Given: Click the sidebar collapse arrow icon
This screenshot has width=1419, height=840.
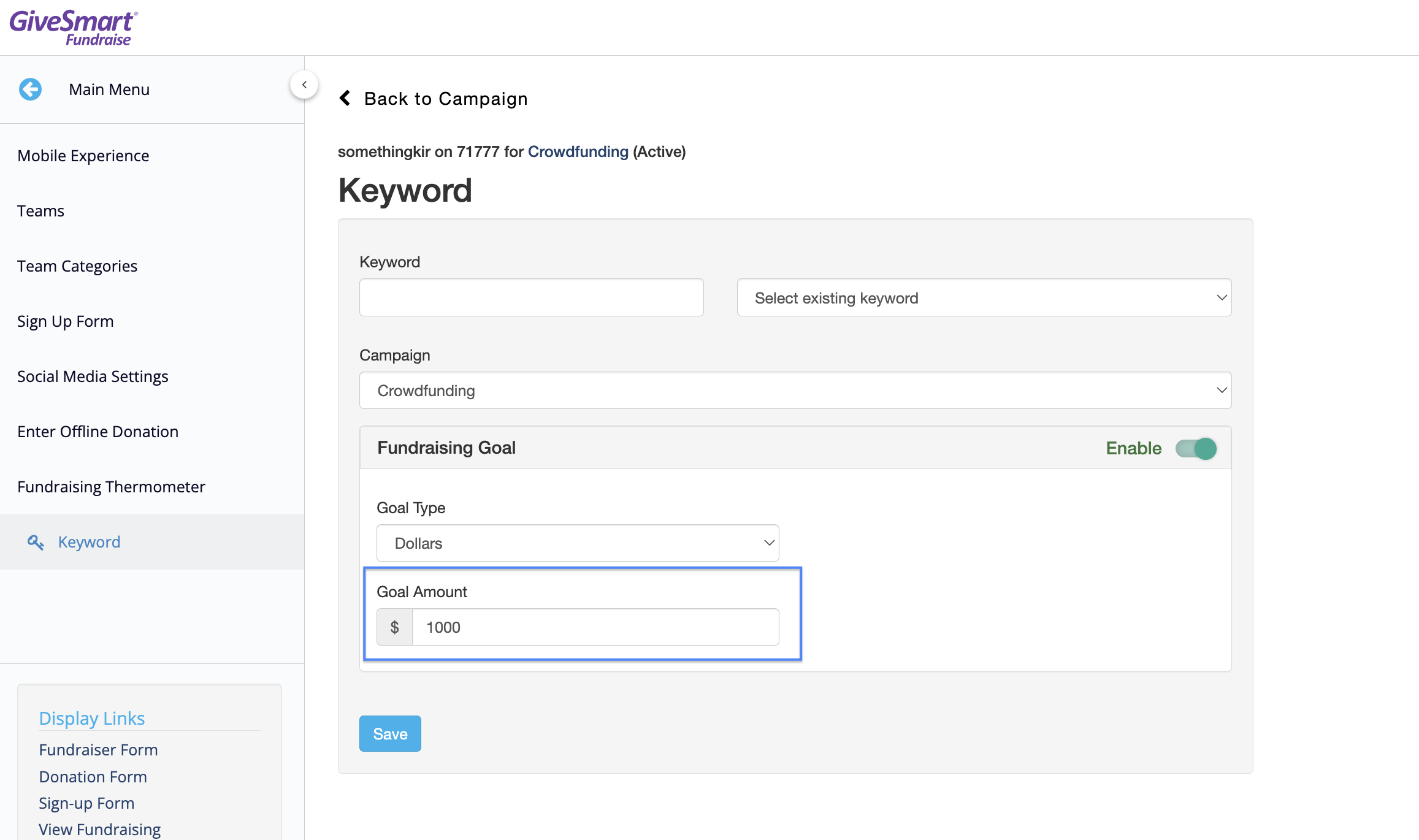Looking at the screenshot, I should [305, 85].
